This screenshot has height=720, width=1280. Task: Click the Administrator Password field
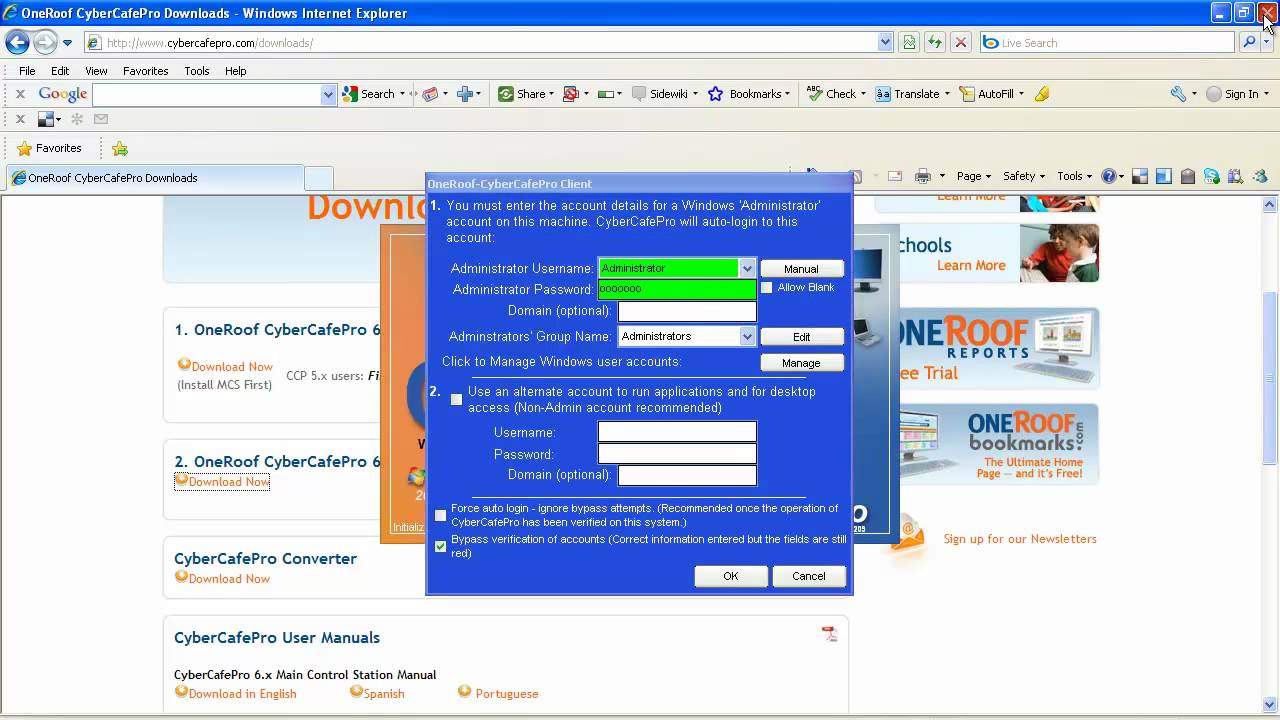[x=677, y=289]
